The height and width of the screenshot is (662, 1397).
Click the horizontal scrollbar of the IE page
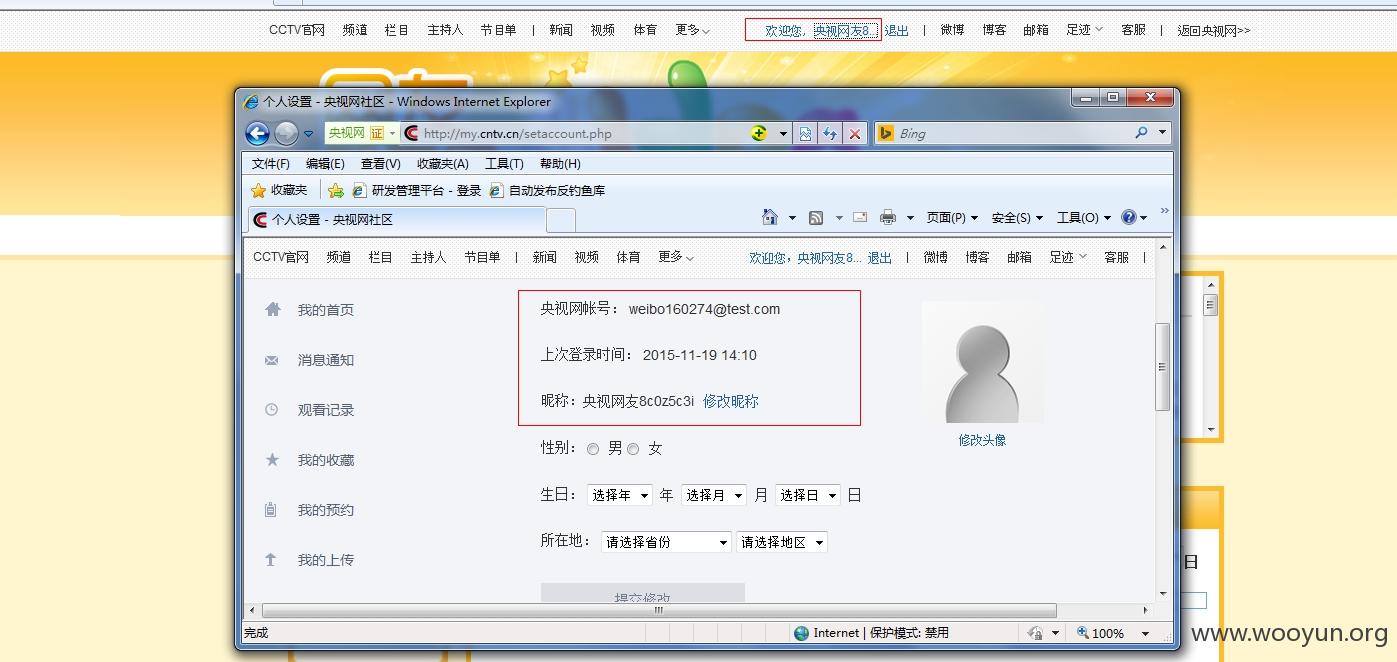659,610
